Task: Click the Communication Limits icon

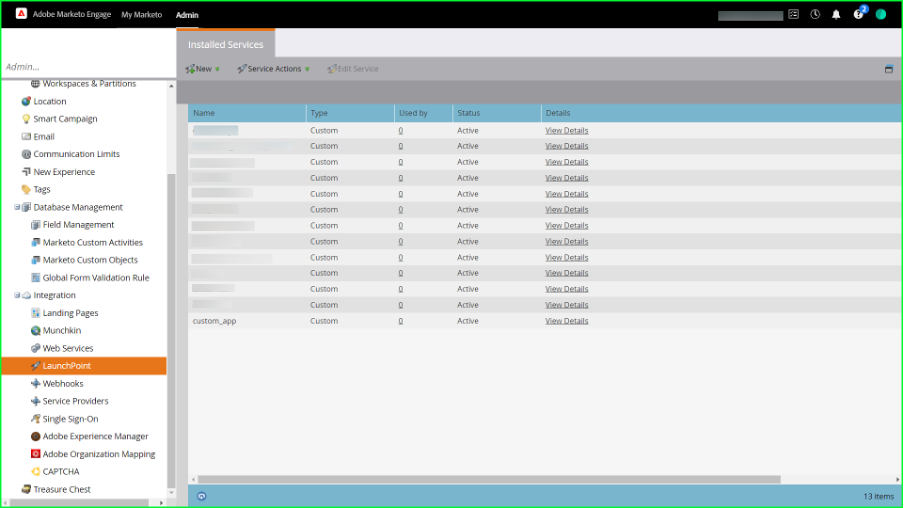Action: [x=26, y=154]
